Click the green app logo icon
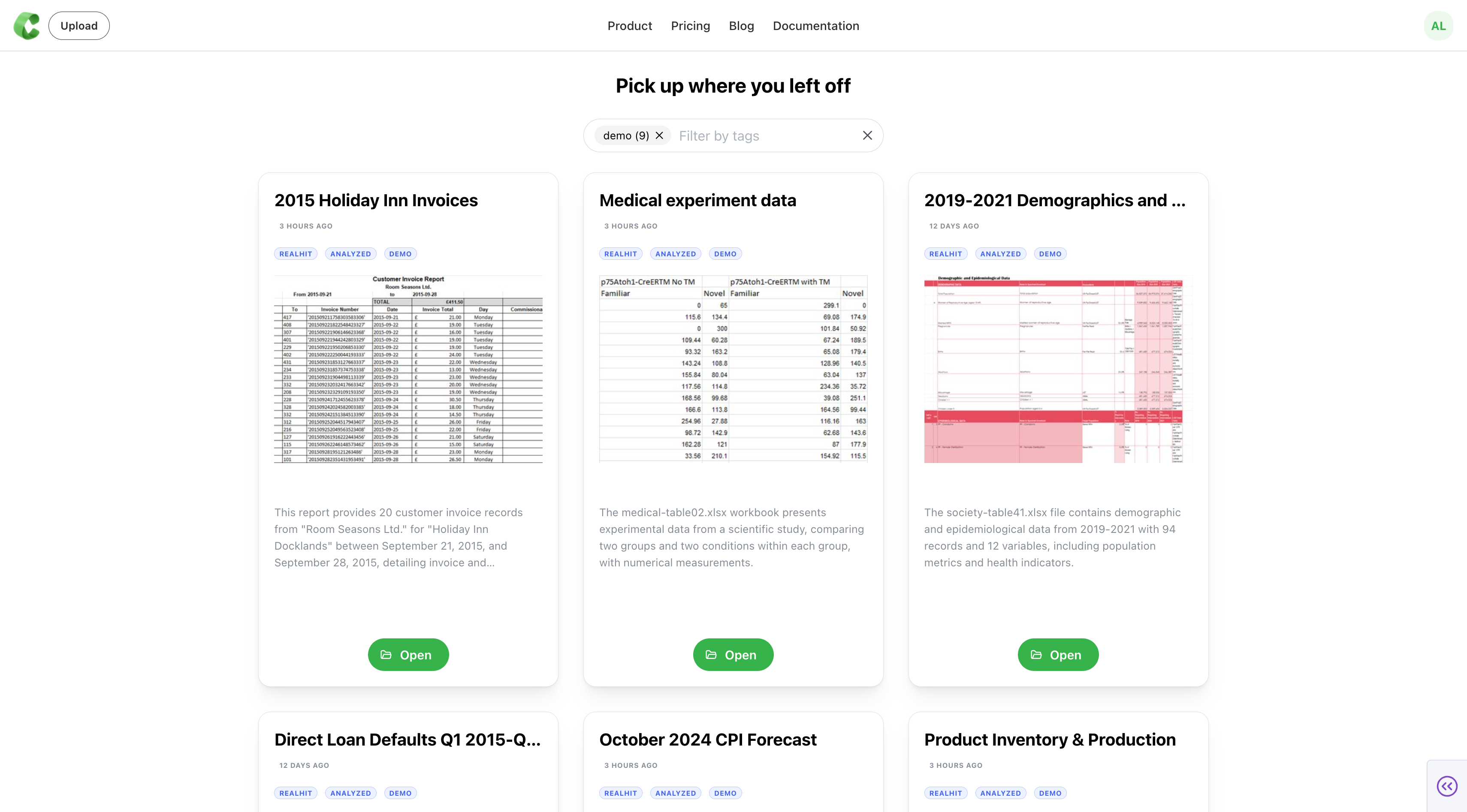This screenshot has height=812, width=1467. [27, 26]
